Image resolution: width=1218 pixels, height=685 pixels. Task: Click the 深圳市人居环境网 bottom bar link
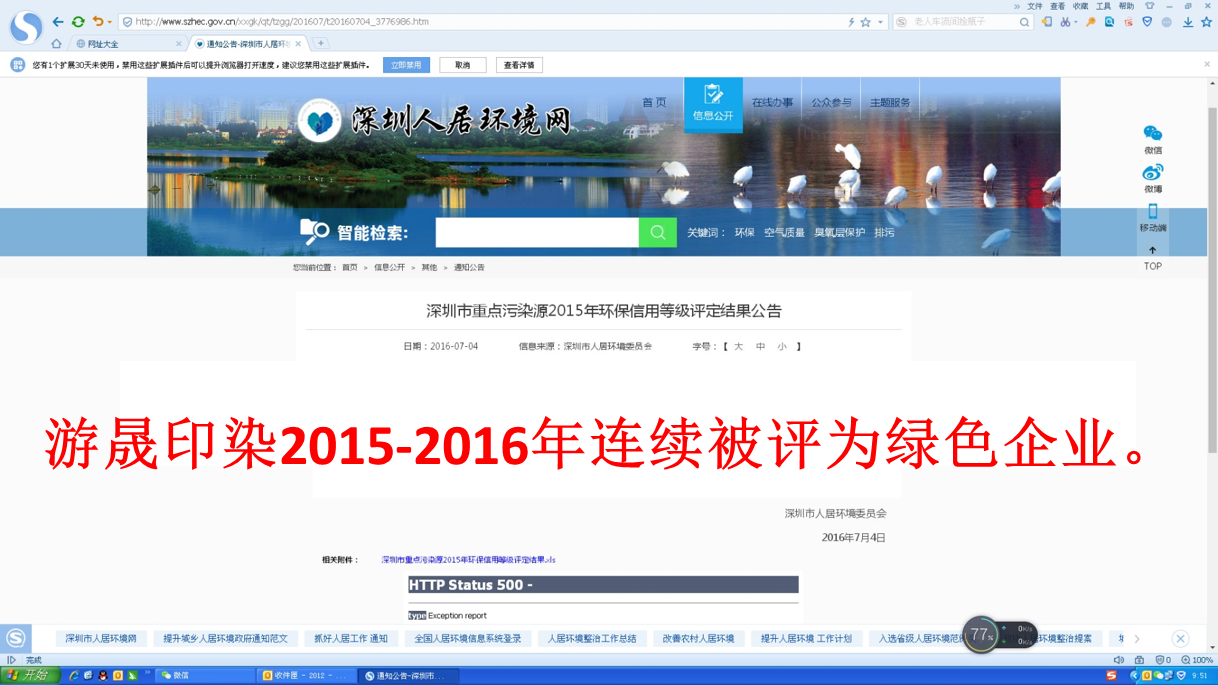pos(101,638)
